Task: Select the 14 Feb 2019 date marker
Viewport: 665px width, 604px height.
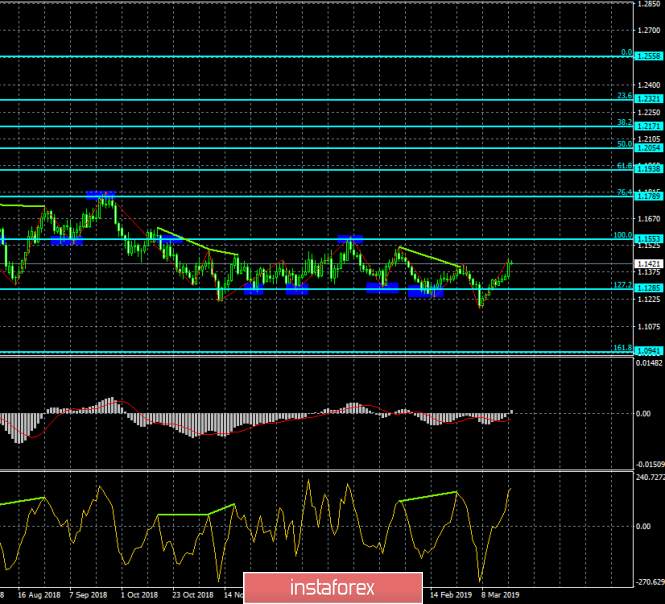Action: click(451, 595)
